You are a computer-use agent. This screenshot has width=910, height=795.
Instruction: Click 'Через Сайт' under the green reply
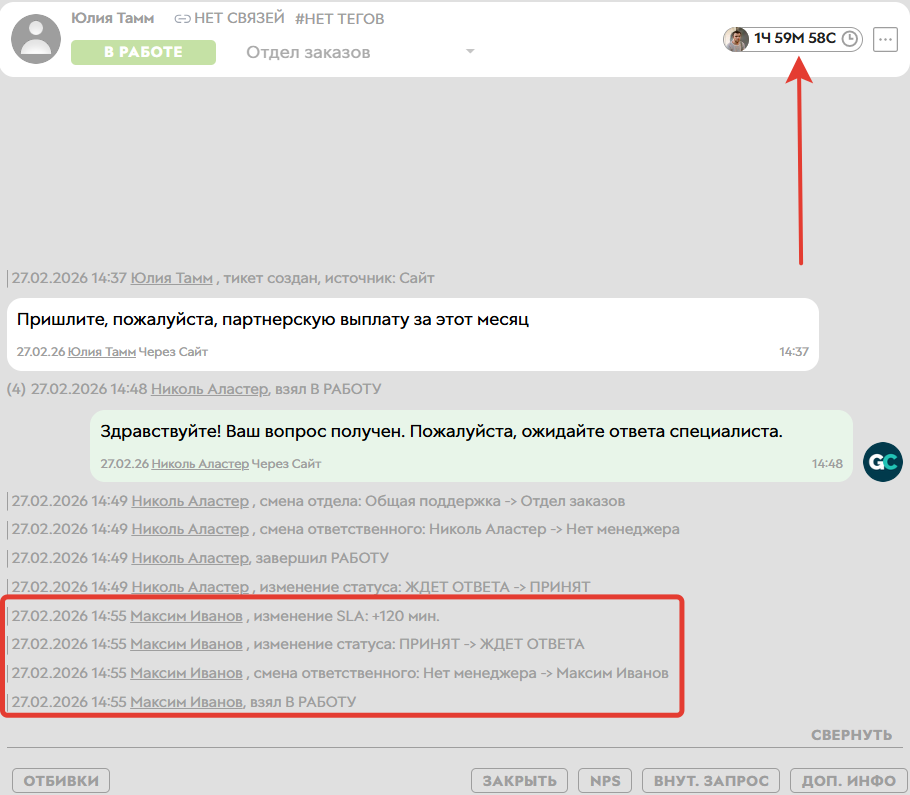(286, 464)
